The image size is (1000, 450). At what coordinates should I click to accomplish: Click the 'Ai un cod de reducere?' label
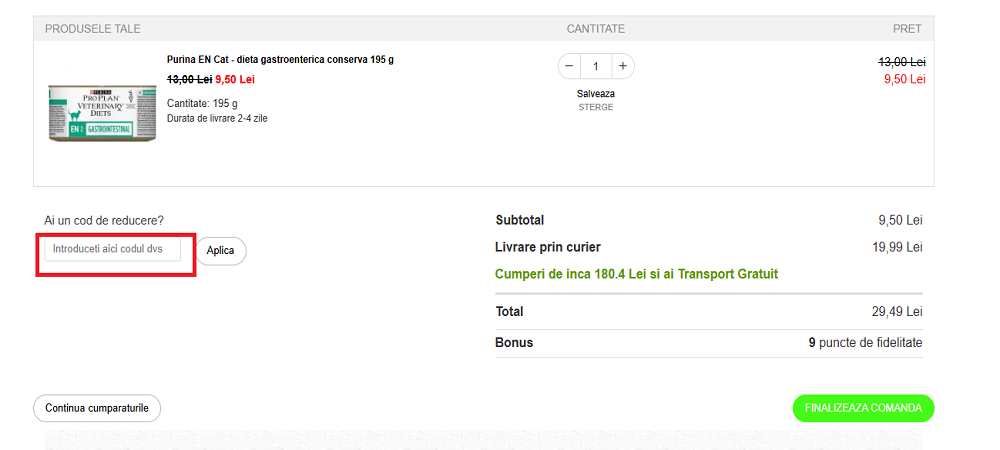click(x=104, y=220)
